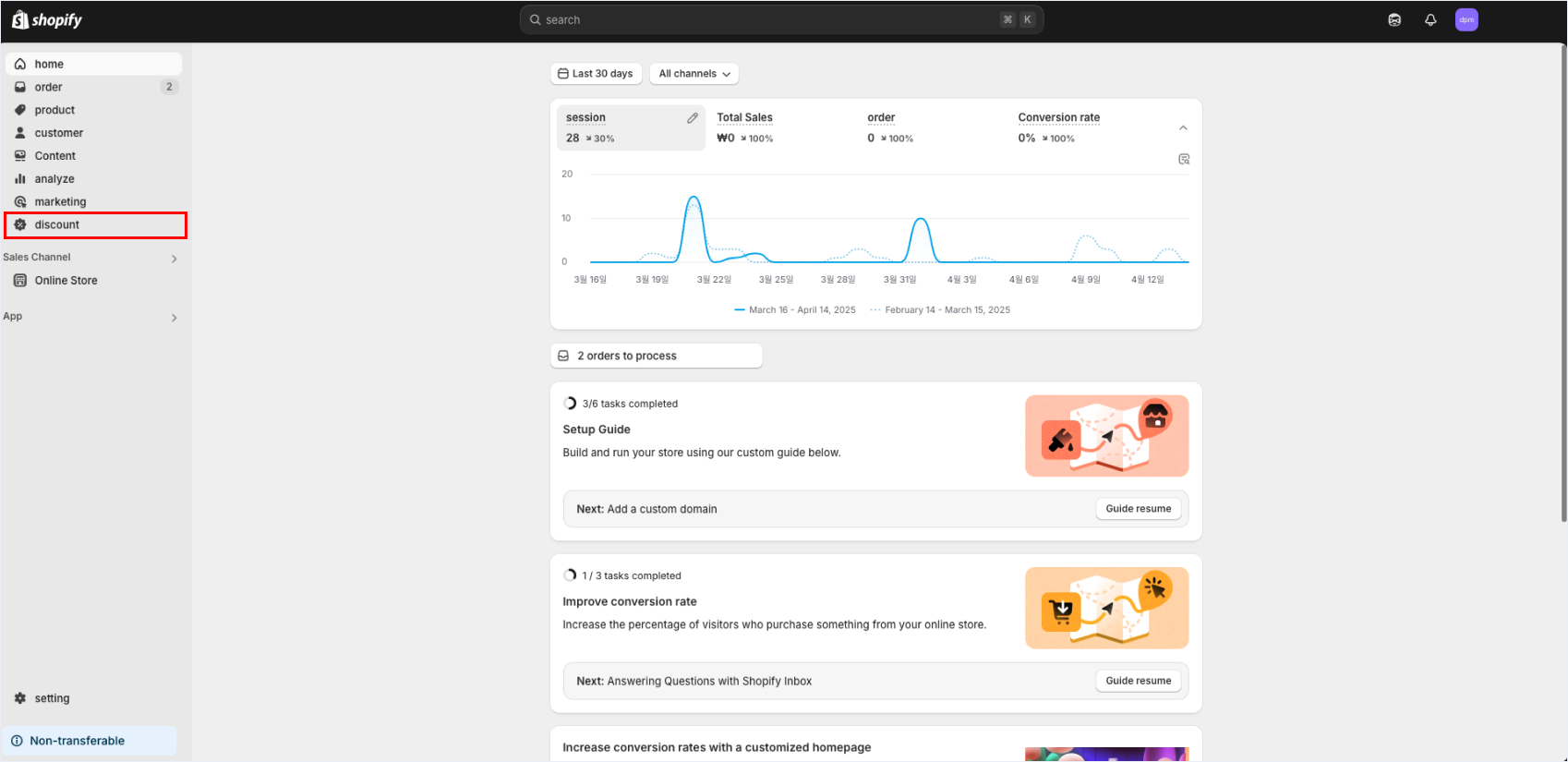Viewport: 1568px width, 762px height.
Task: Resume guide for Shopify Inbox
Action: [x=1139, y=681]
